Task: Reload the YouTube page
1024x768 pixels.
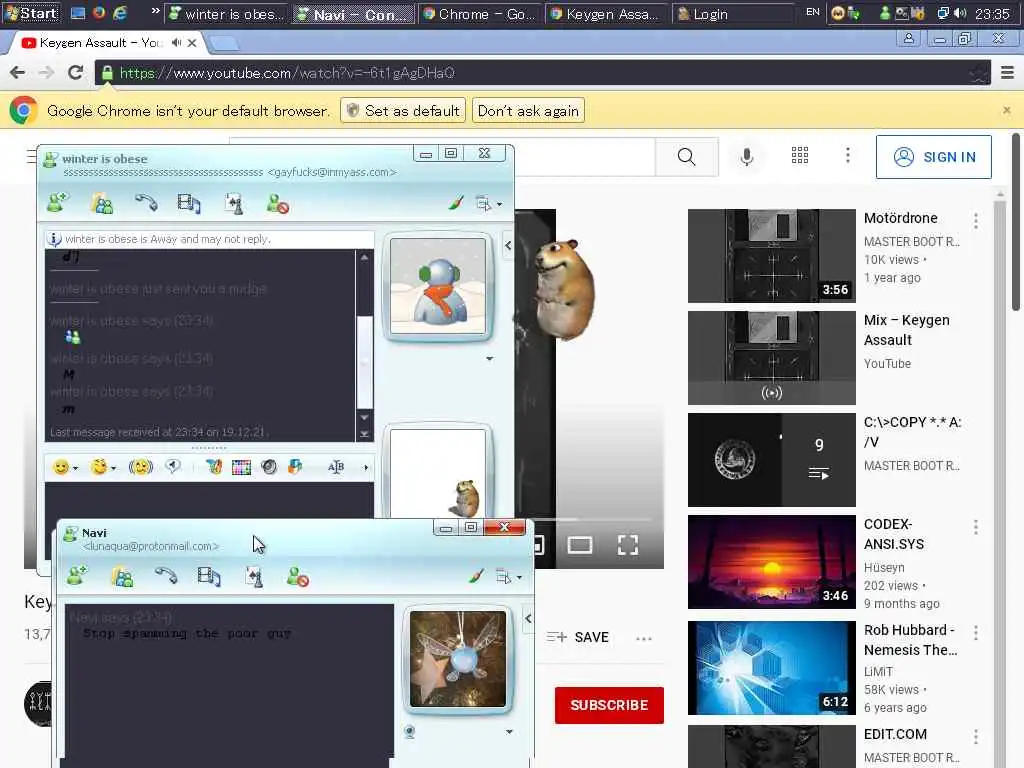Action: [x=76, y=72]
